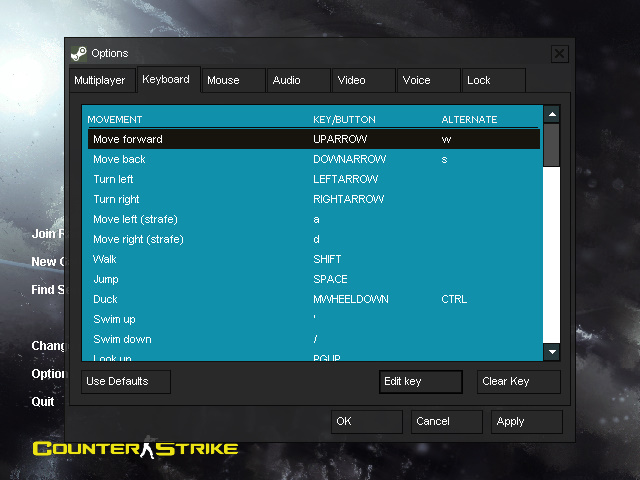This screenshot has width=640, height=480.
Task: Click scrollbar up arrow in key list
Action: (x=551, y=115)
